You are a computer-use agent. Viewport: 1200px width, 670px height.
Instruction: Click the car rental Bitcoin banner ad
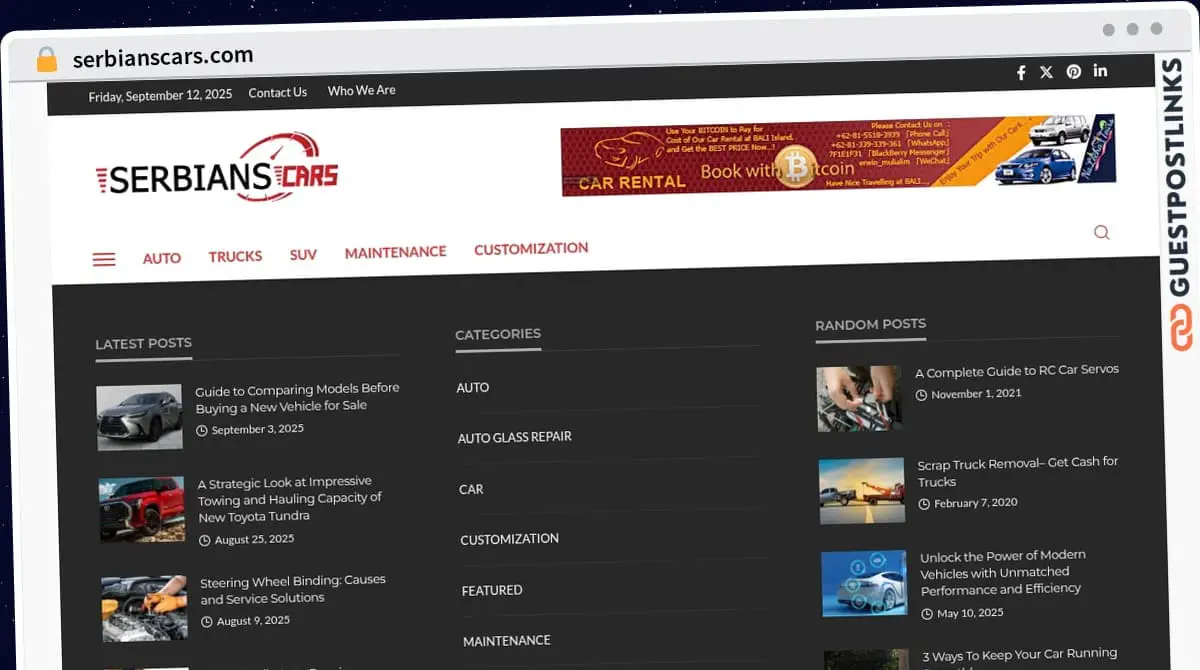(x=838, y=155)
